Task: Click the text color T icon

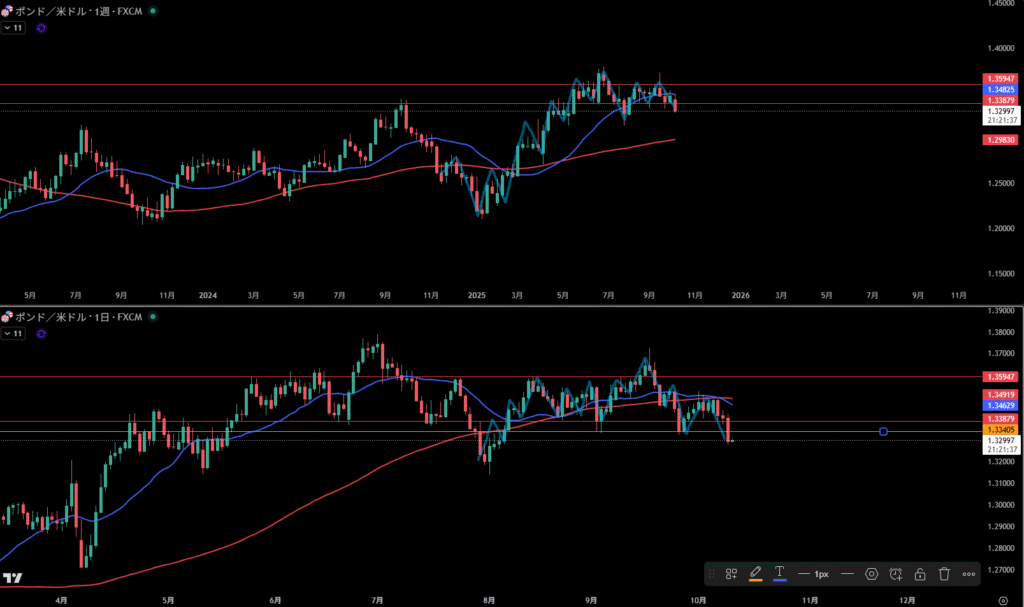Action: tap(780, 574)
